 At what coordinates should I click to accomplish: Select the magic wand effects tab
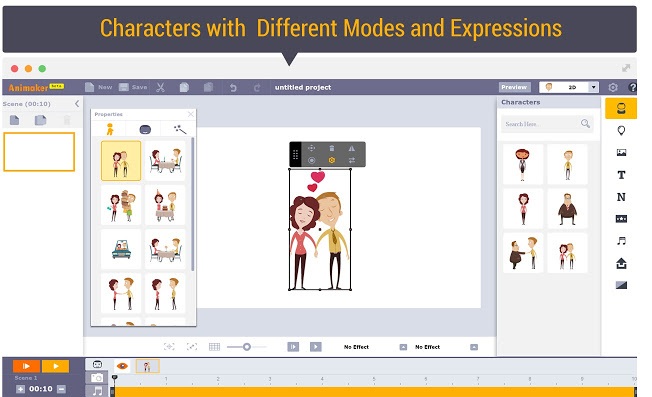pos(180,129)
